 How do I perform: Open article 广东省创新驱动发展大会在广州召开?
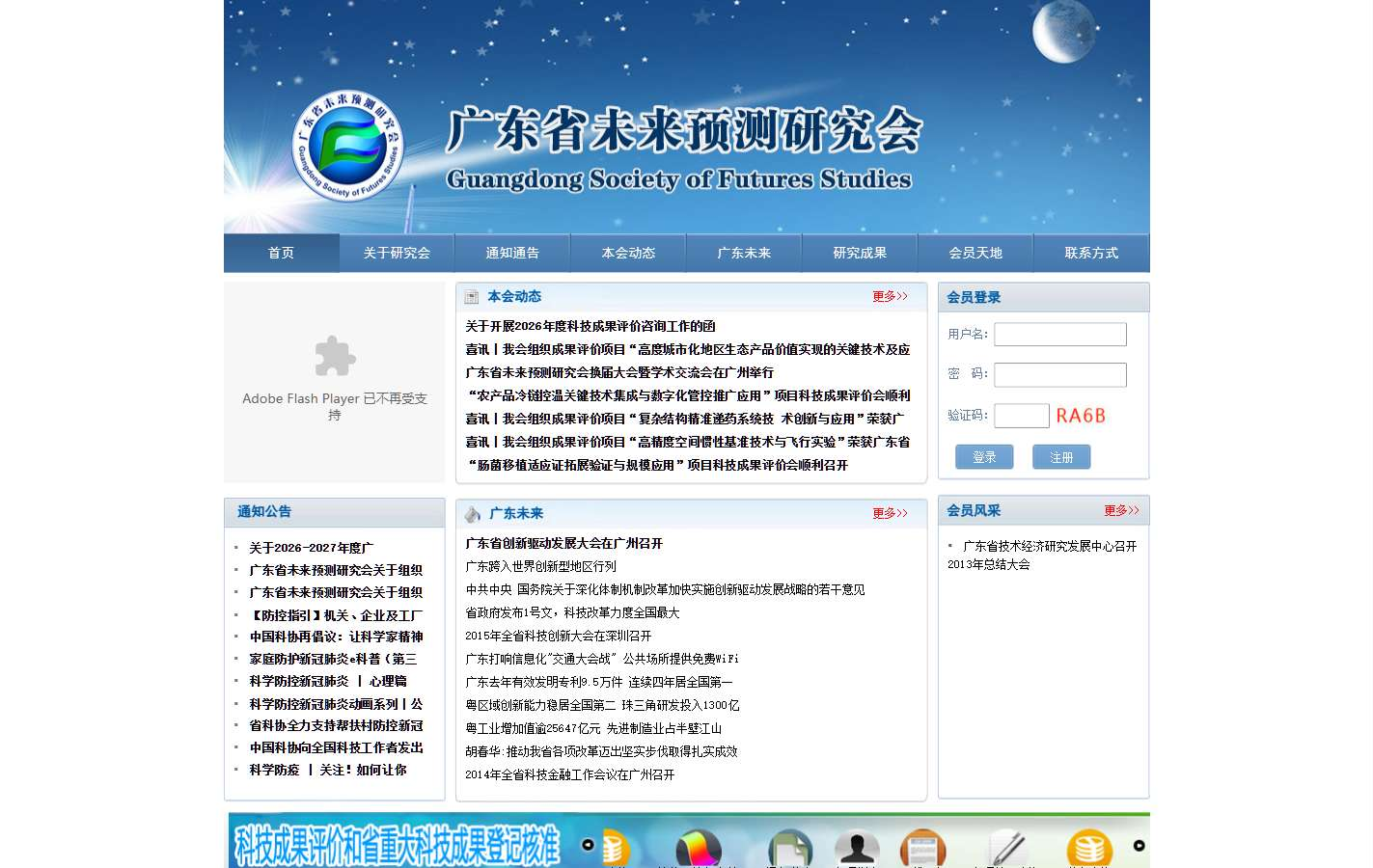point(564,543)
